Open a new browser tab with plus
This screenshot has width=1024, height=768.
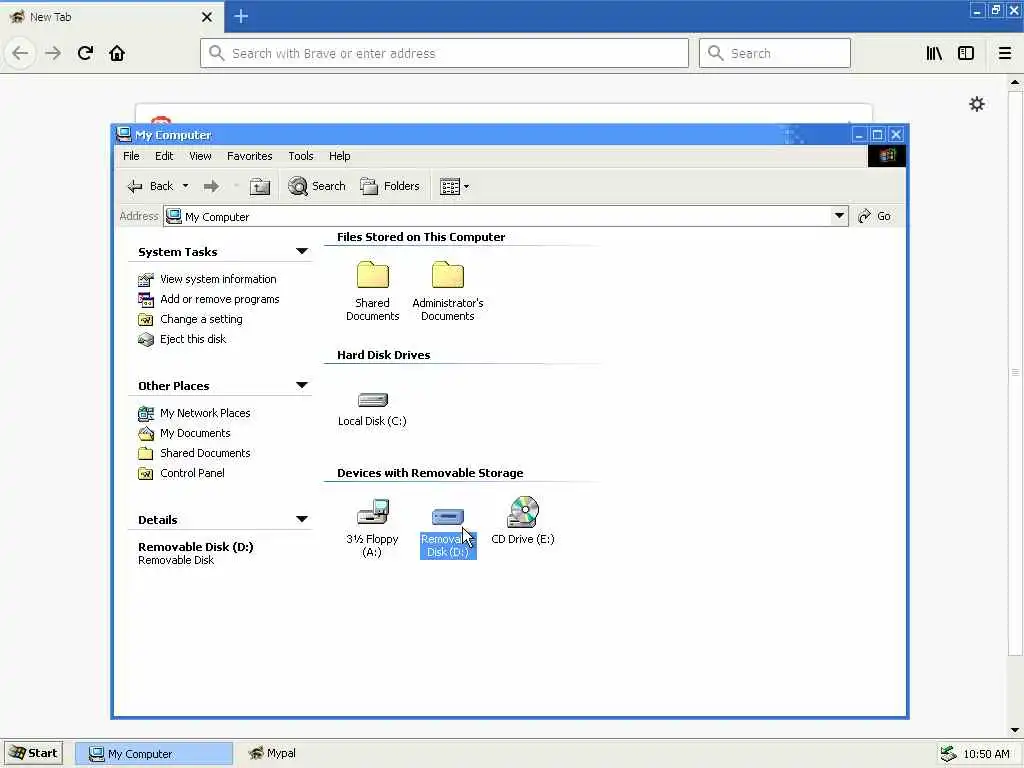(x=241, y=16)
